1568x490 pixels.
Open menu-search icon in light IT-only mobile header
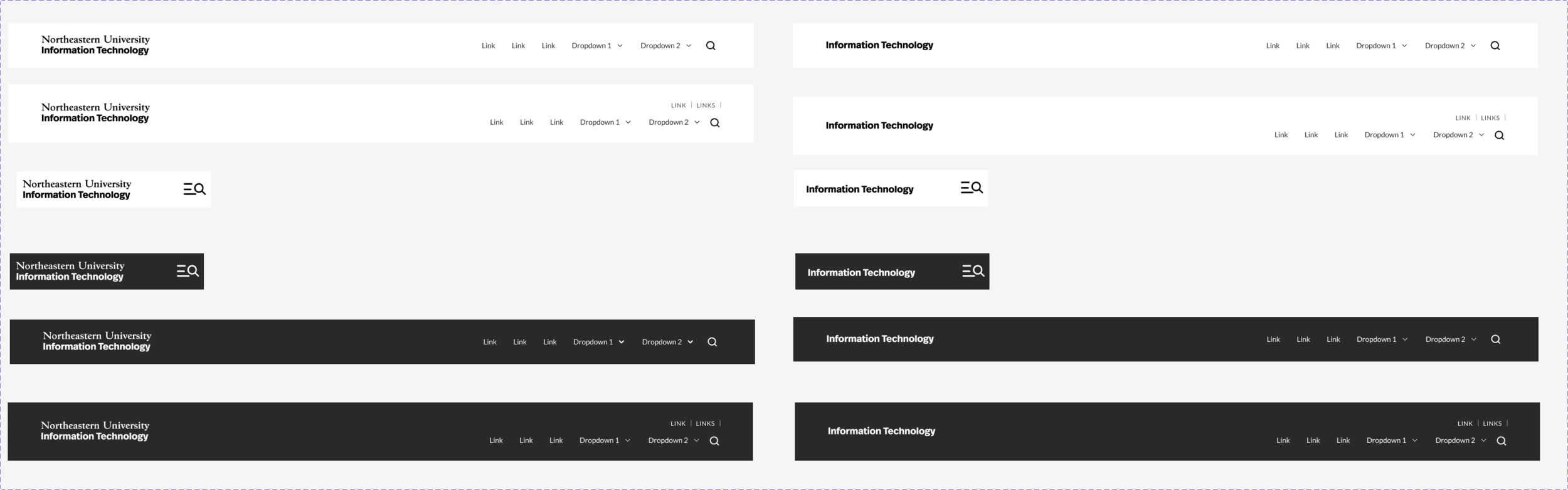pyautogui.click(x=972, y=188)
